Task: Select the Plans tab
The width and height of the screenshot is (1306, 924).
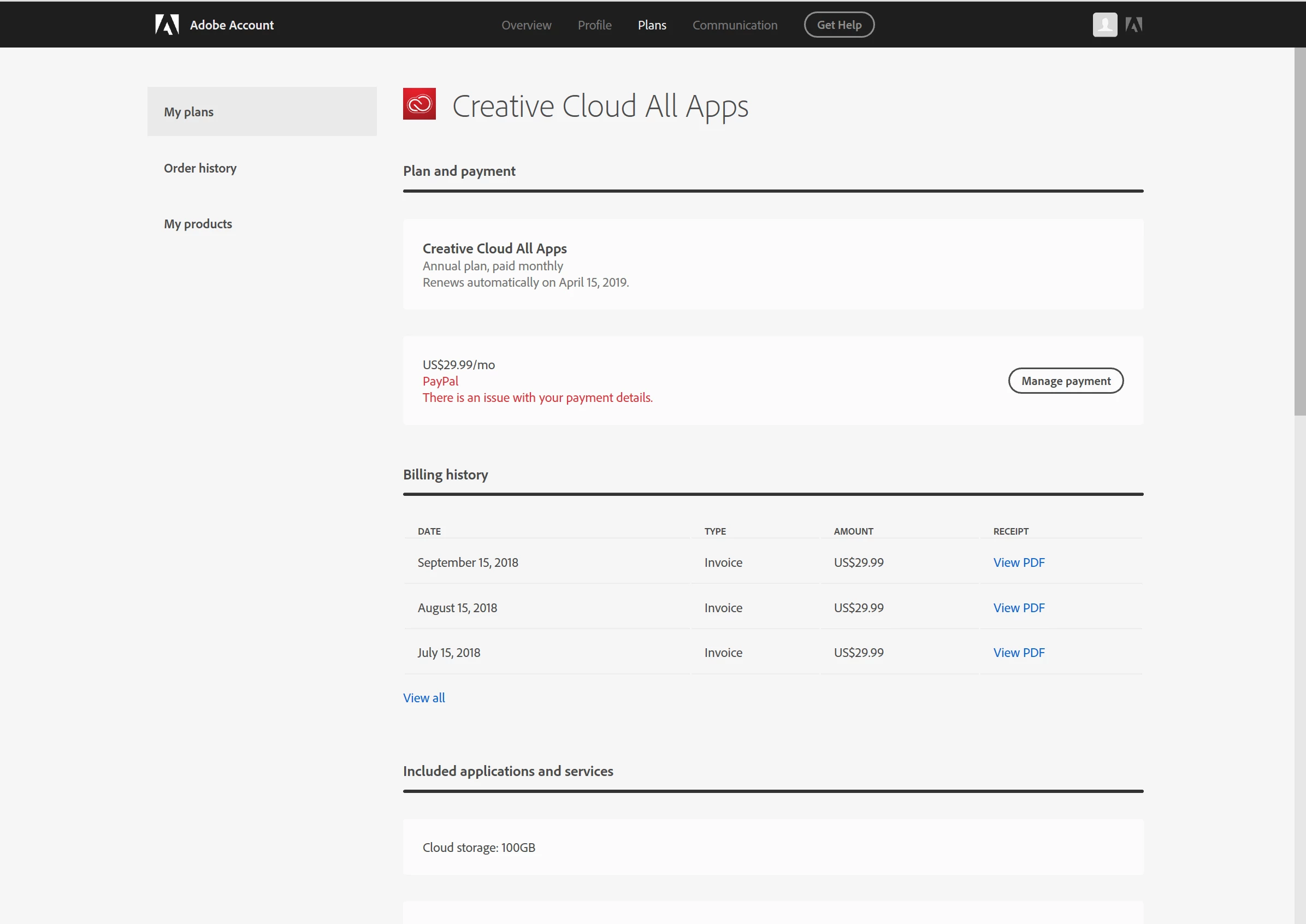Action: [x=652, y=25]
